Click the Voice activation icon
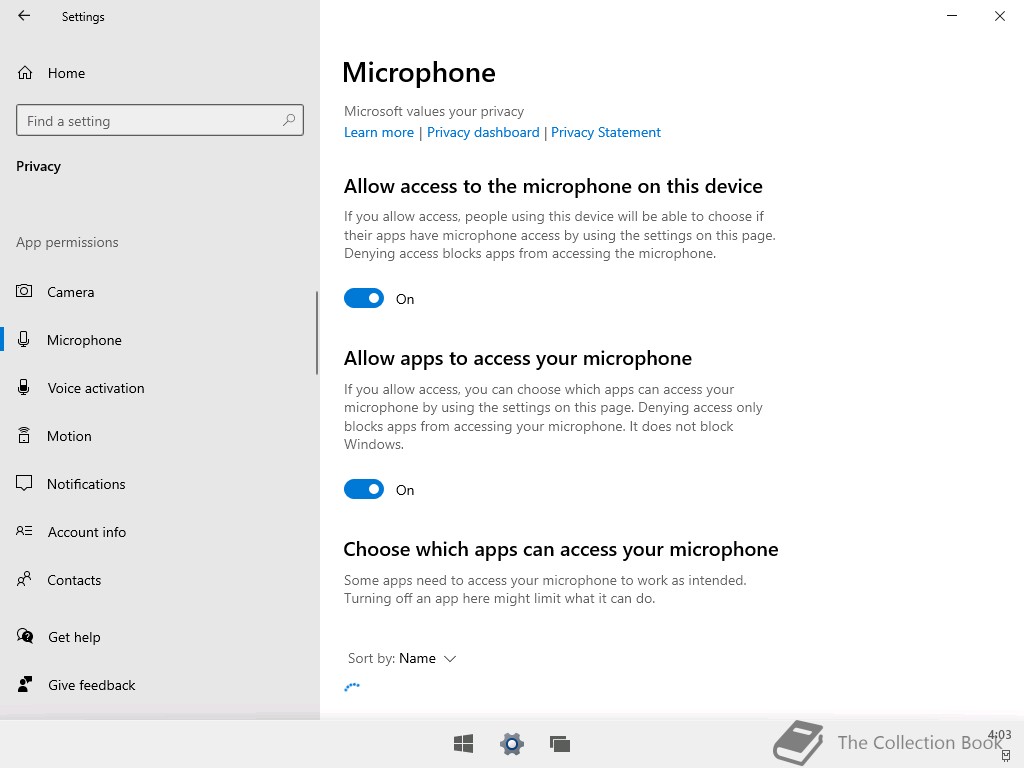Screen dimensions: 1024x768 point(24,387)
